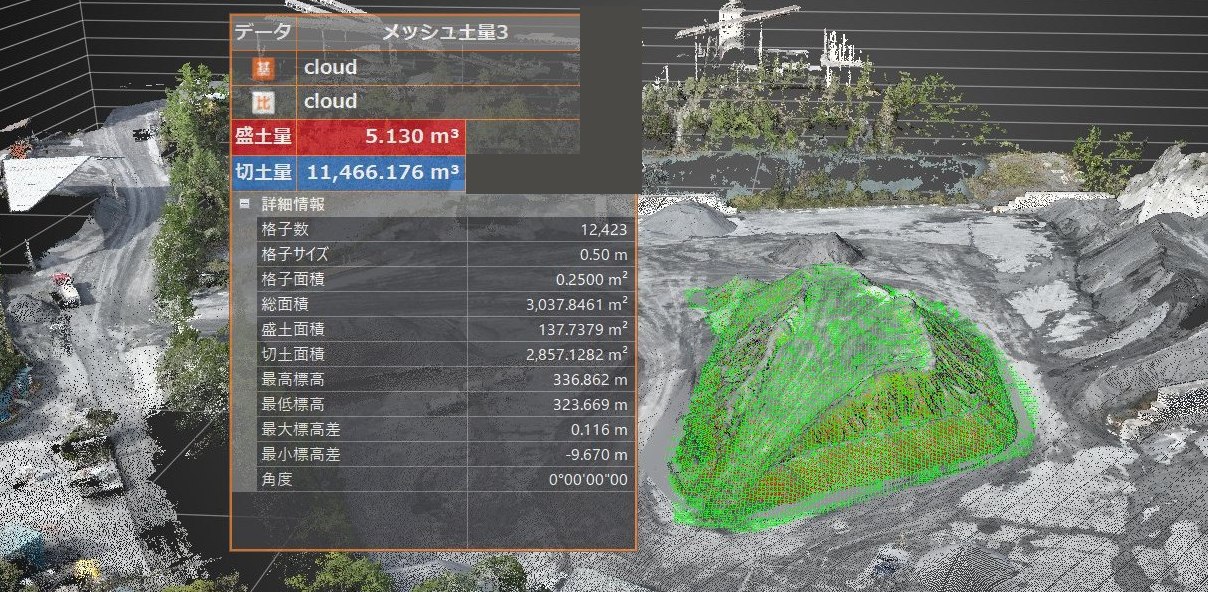
Task: Select the 格子サイズ row label
Action: pos(295,254)
